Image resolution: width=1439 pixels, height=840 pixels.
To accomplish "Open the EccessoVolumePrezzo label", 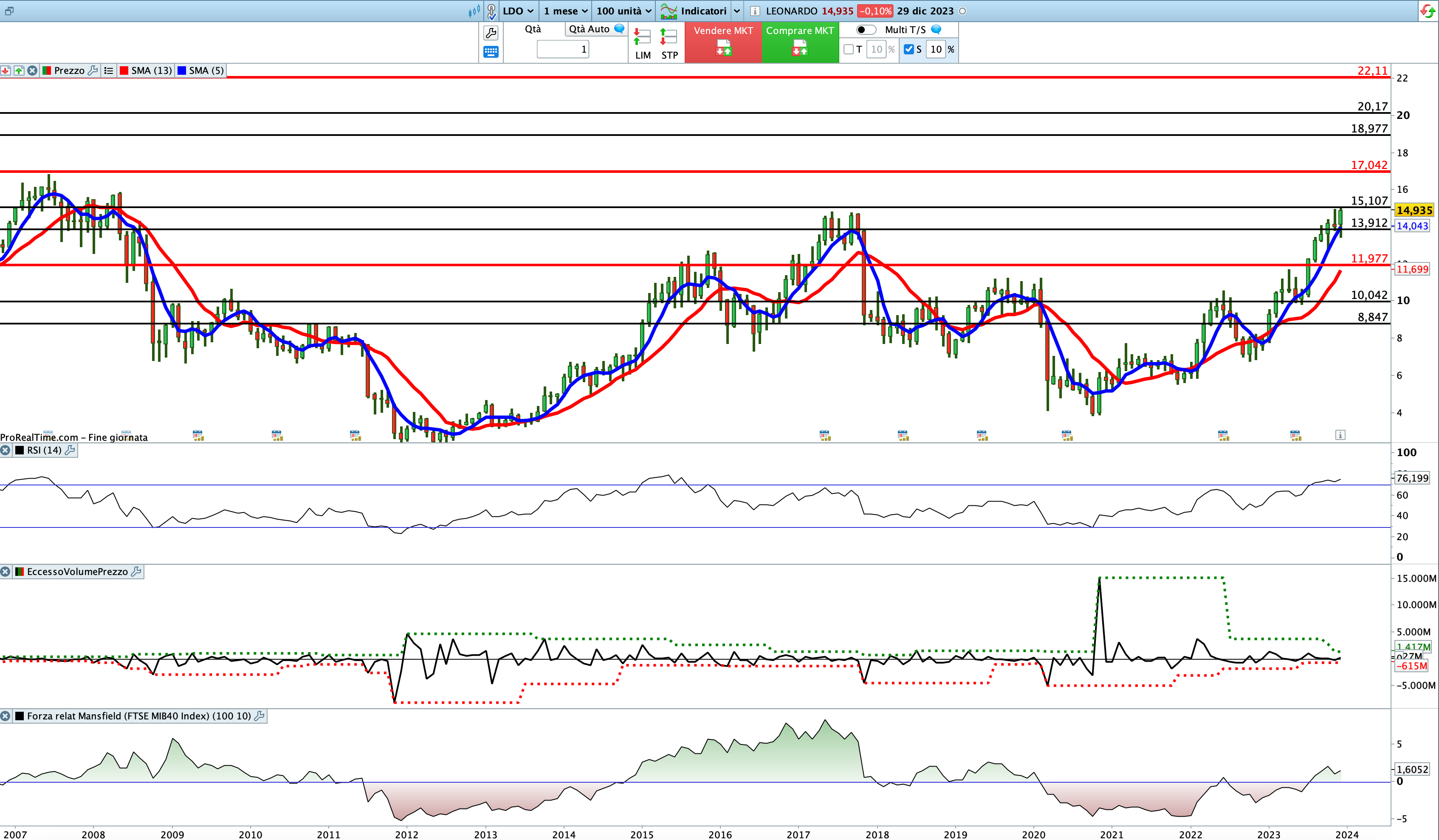I will tap(77, 572).
